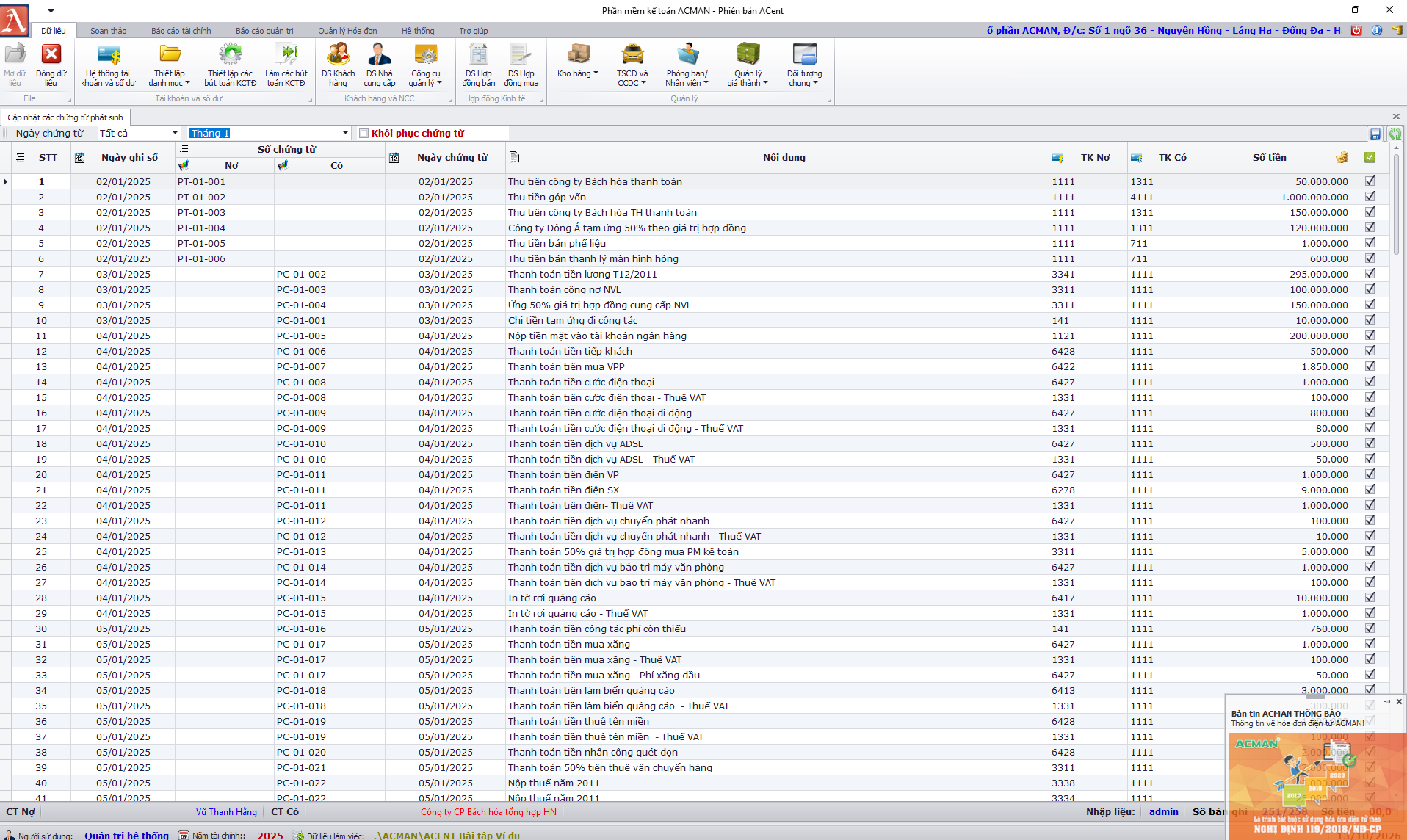Image resolution: width=1407 pixels, height=840 pixels.
Task: Toggle the green check-all box in table header
Action: click(x=1370, y=157)
